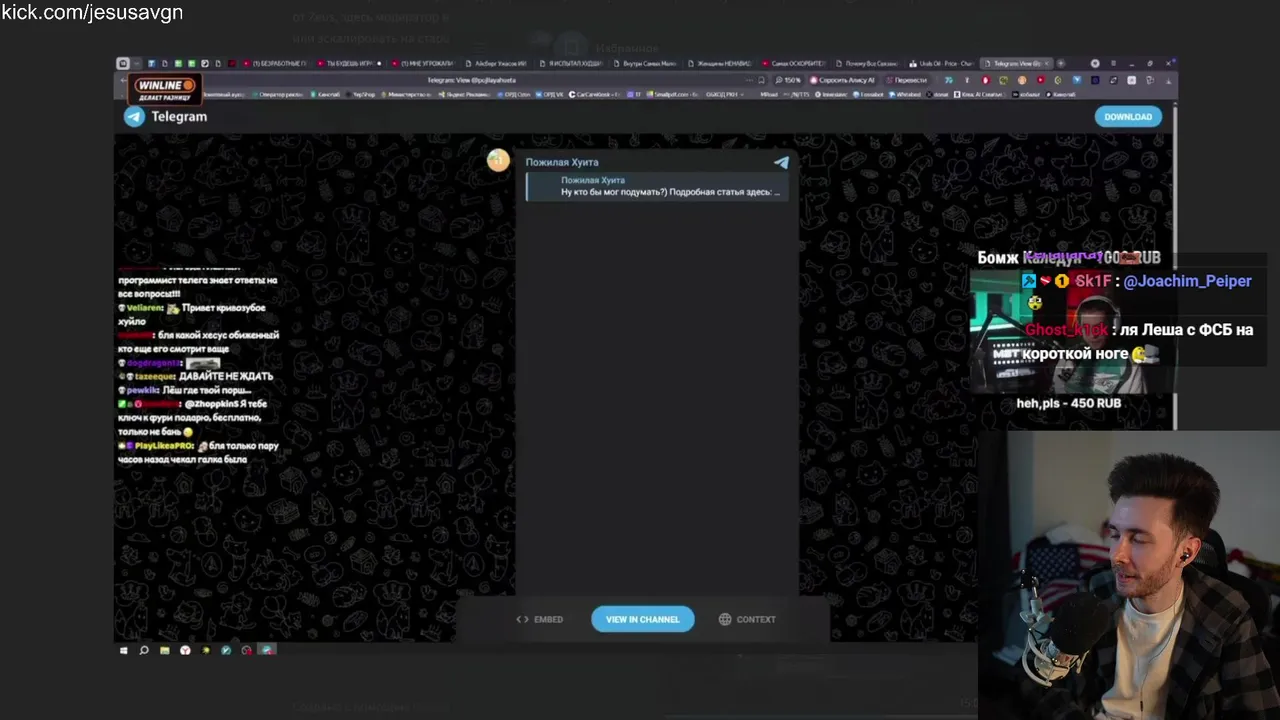Click the bookmark icon in address bar
Screen dimensions: 1280x720
(x=761, y=80)
